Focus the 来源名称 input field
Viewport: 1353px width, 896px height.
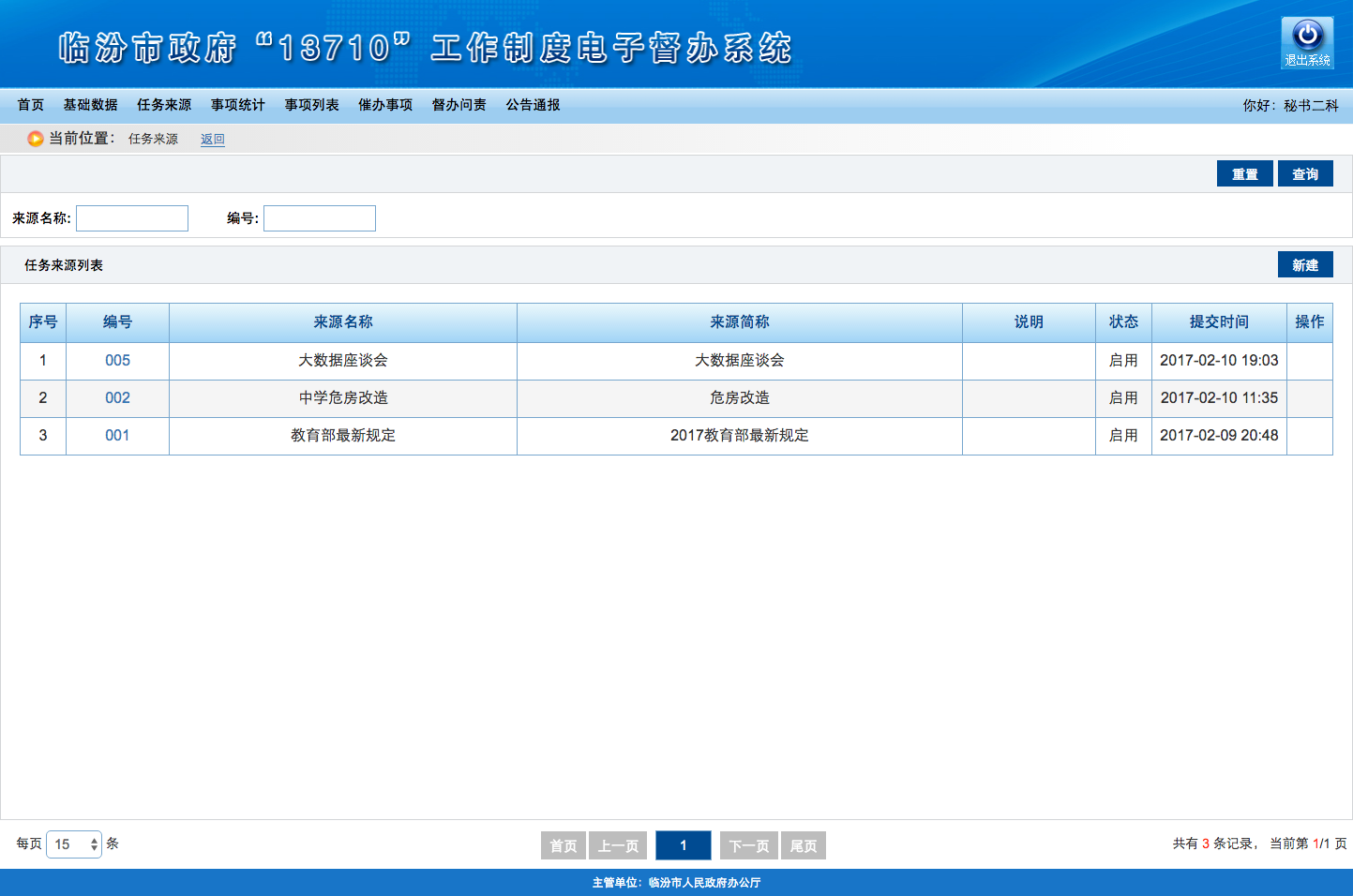click(132, 218)
